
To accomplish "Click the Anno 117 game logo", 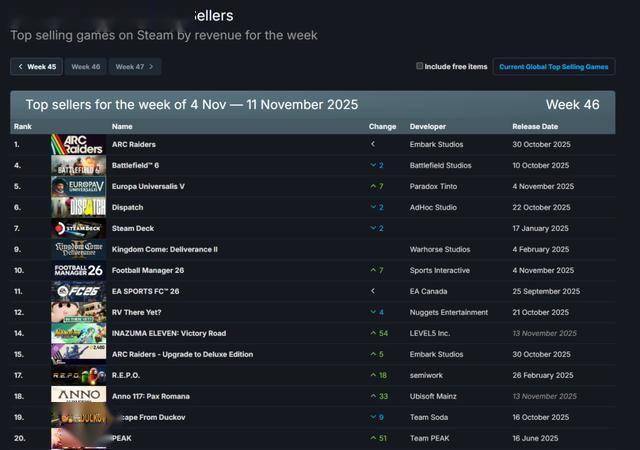I will 78,396.
